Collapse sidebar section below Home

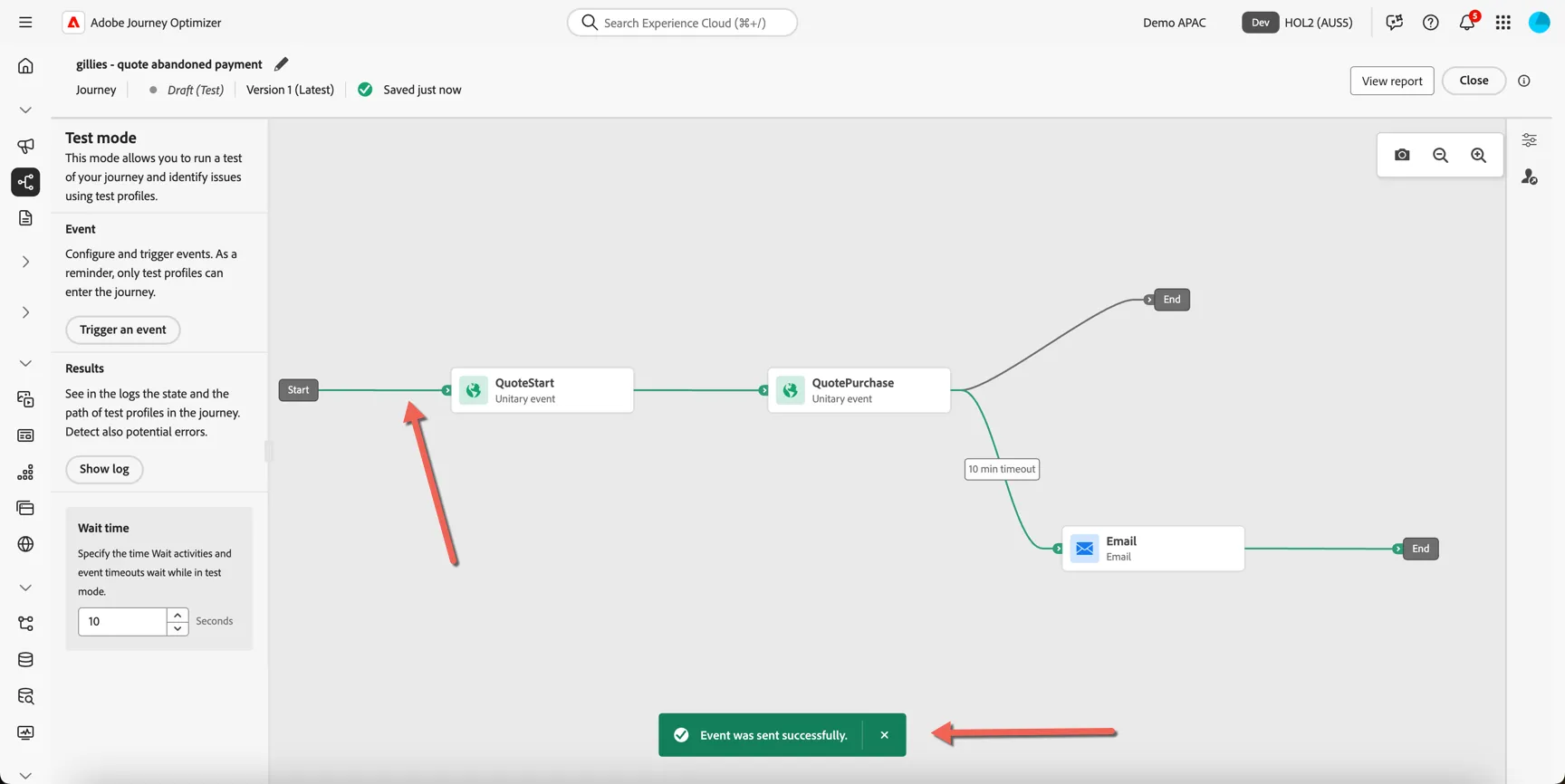pyautogui.click(x=25, y=110)
